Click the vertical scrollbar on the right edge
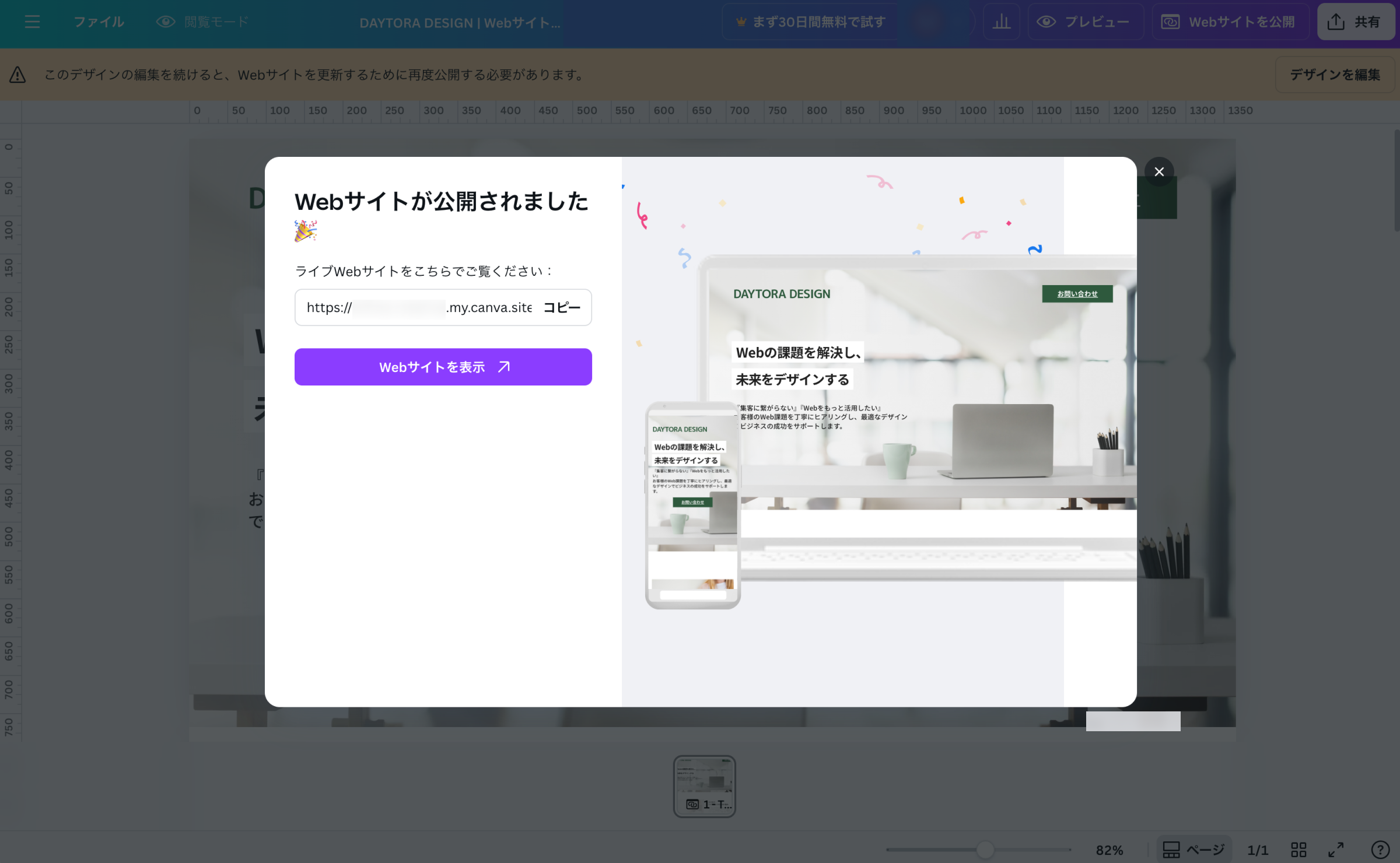This screenshot has width=1400, height=863. coord(1396,181)
